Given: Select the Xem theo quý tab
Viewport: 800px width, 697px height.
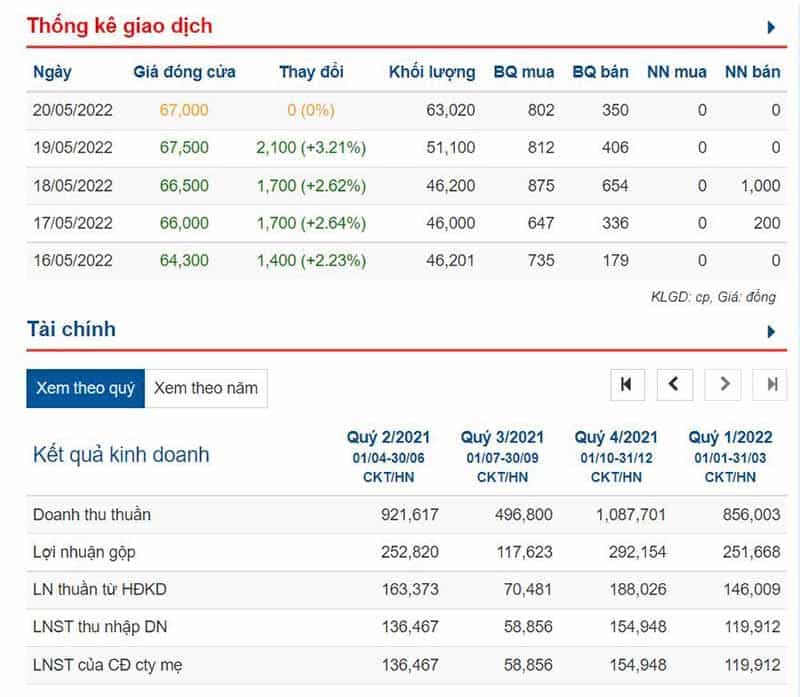Looking at the screenshot, I should click(x=85, y=388).
